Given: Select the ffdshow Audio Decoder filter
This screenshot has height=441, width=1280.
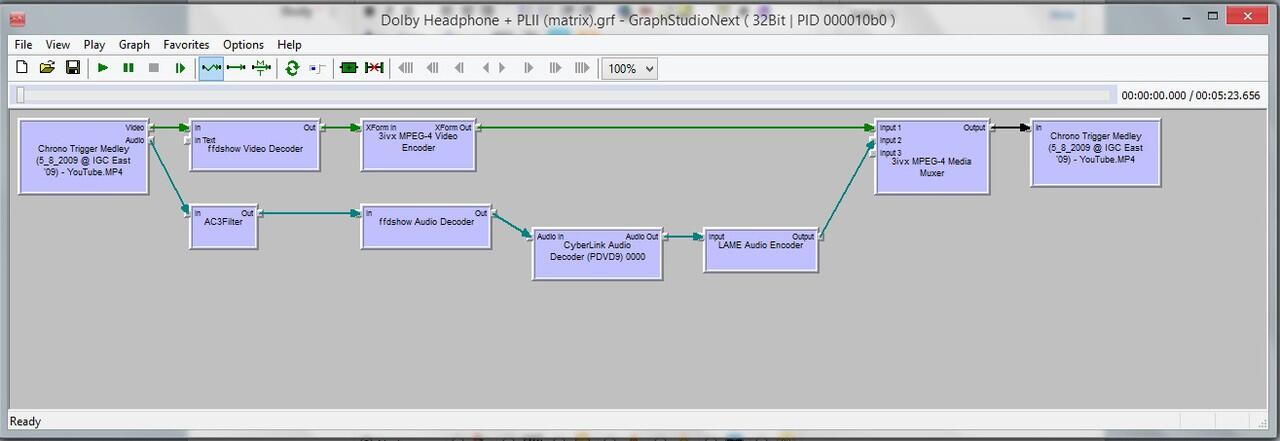Looking at the screenshot, I should coord(426,227).
